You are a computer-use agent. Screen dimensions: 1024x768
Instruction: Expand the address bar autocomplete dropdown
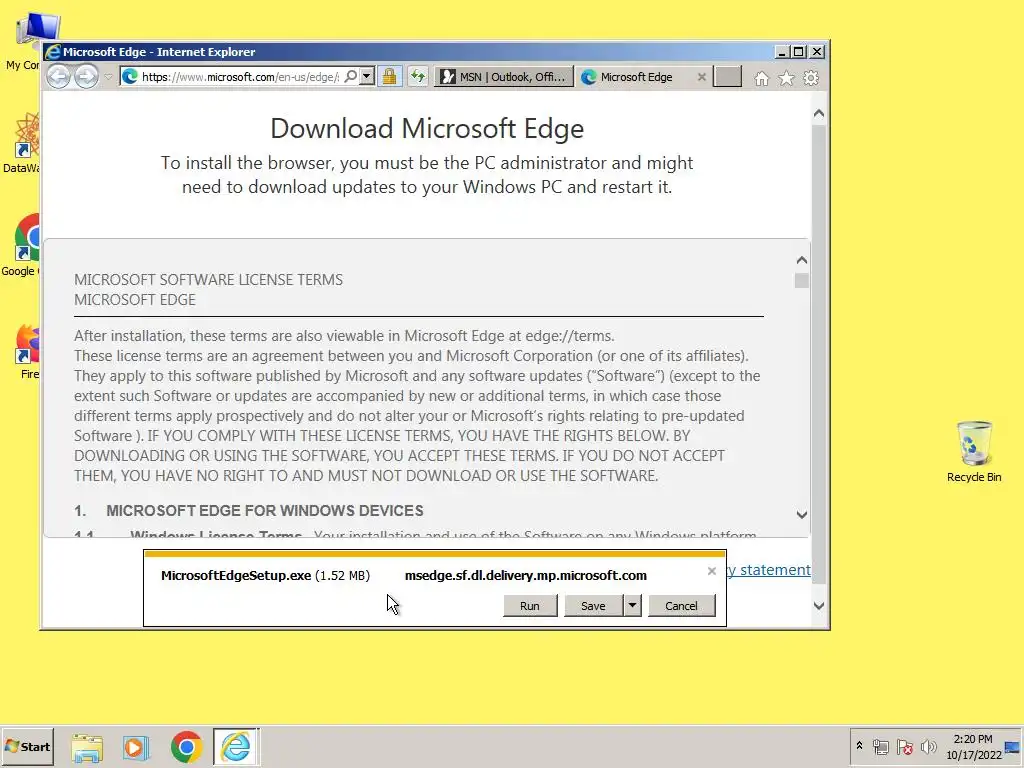click(x=366, y=76)
